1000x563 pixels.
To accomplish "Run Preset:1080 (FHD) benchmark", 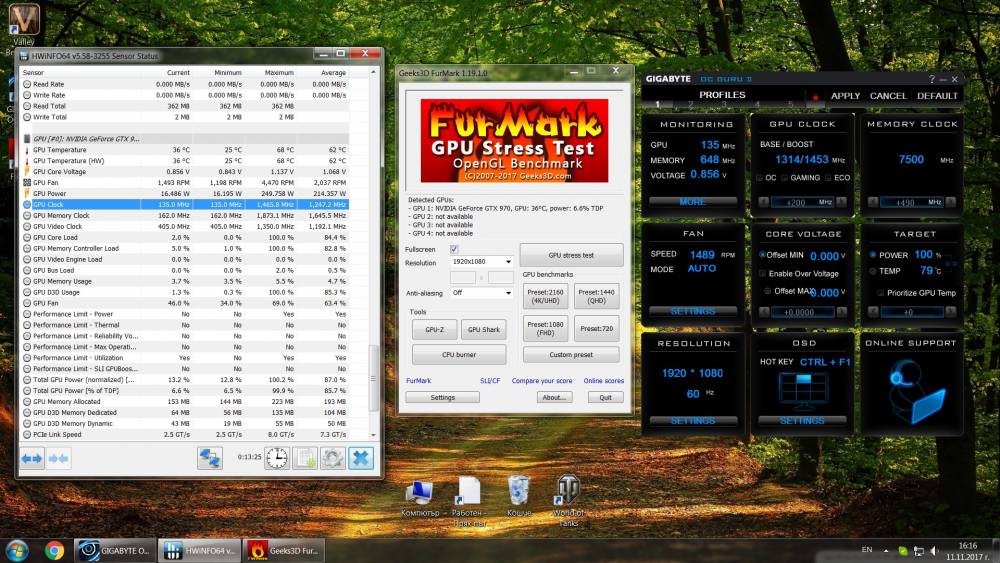I will 545,328.
